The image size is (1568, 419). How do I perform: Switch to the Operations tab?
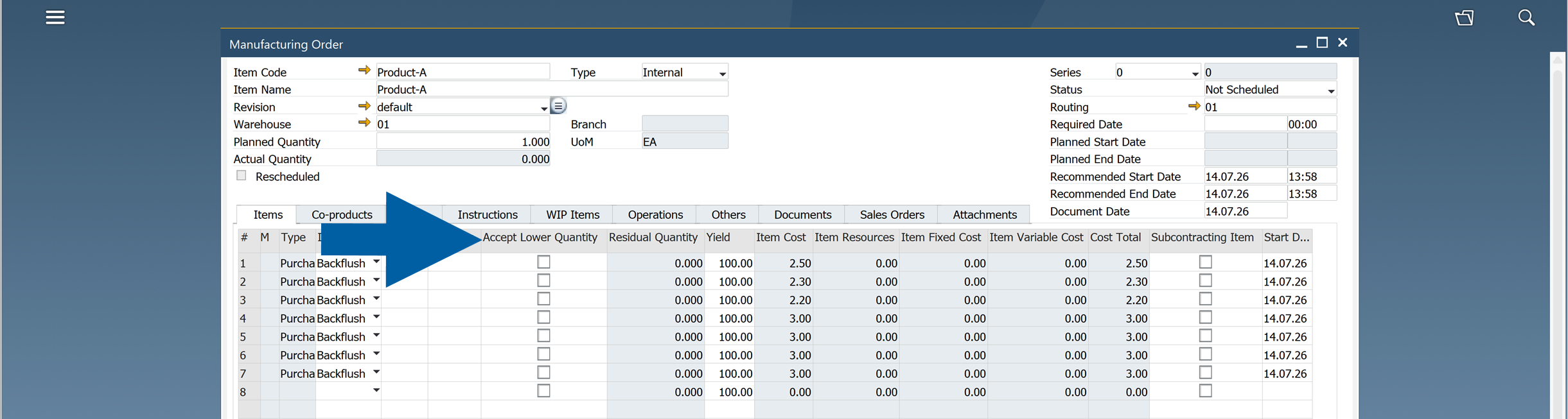655,214
